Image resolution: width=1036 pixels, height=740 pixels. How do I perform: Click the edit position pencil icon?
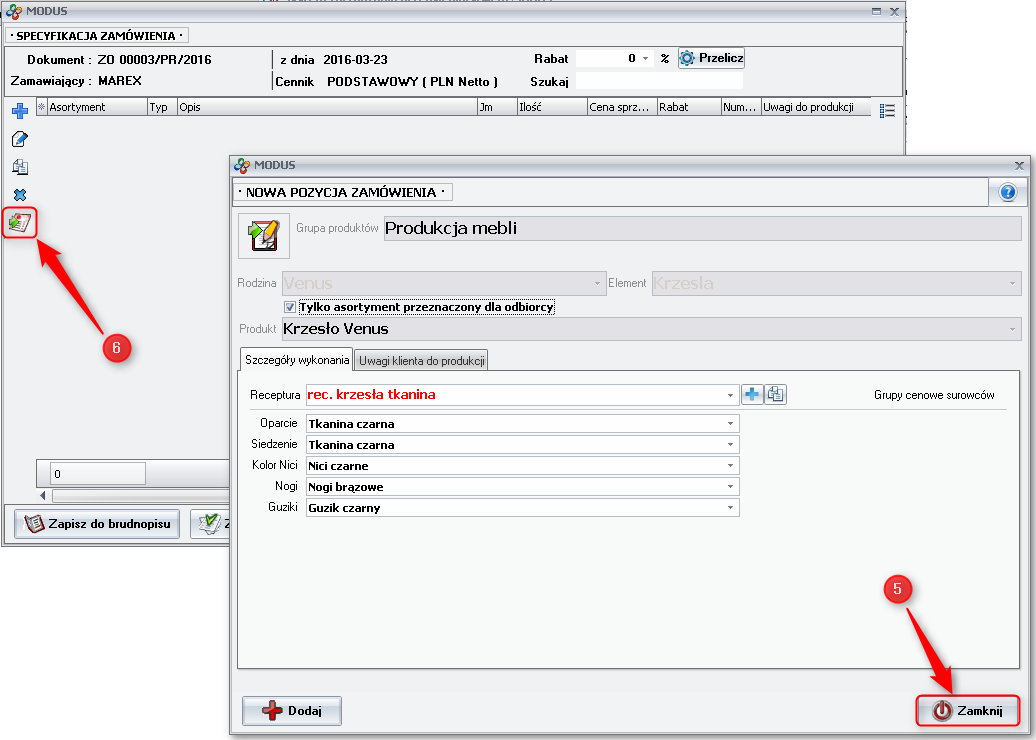click(20, 139)
